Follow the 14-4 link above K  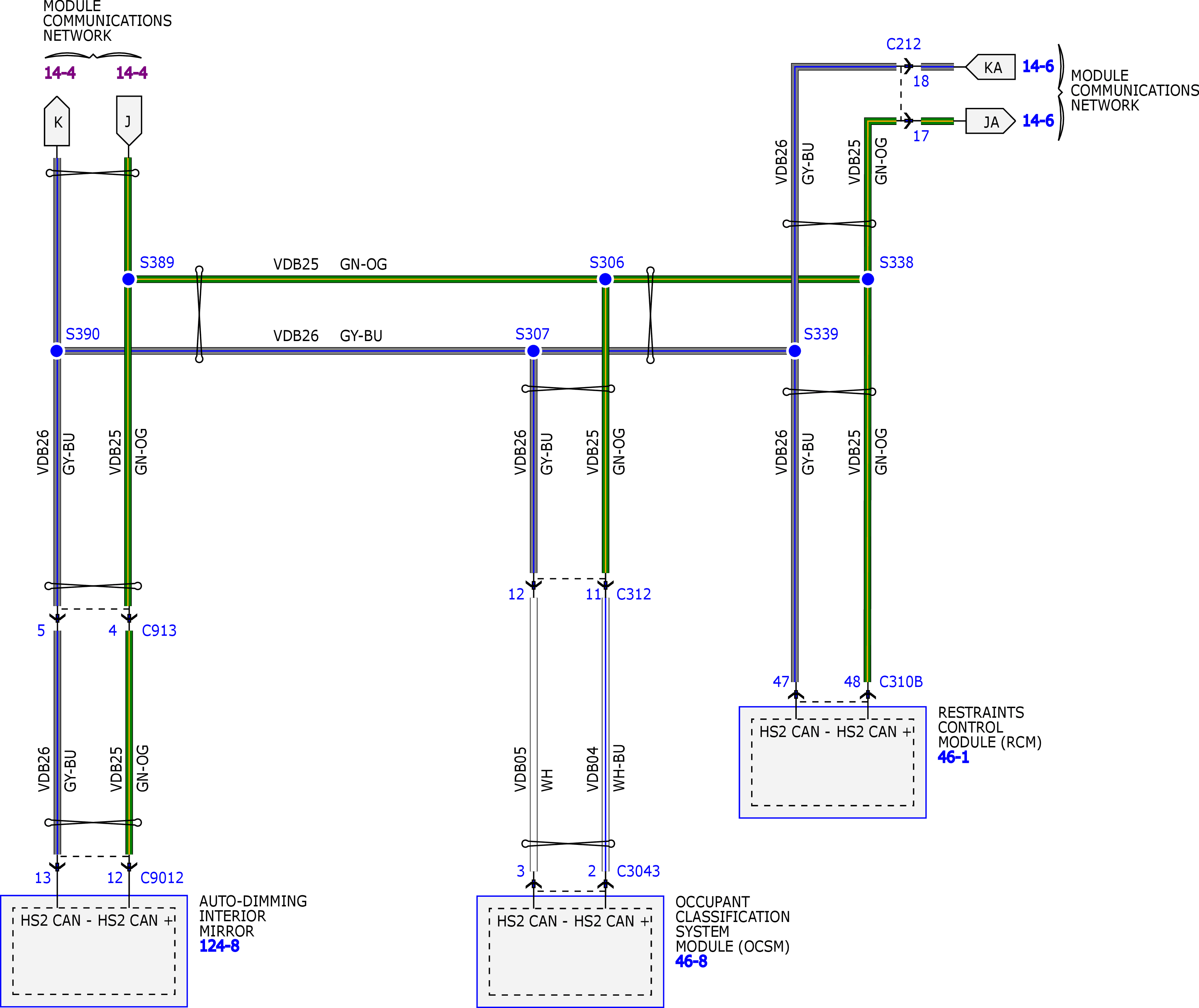[60, 73]
